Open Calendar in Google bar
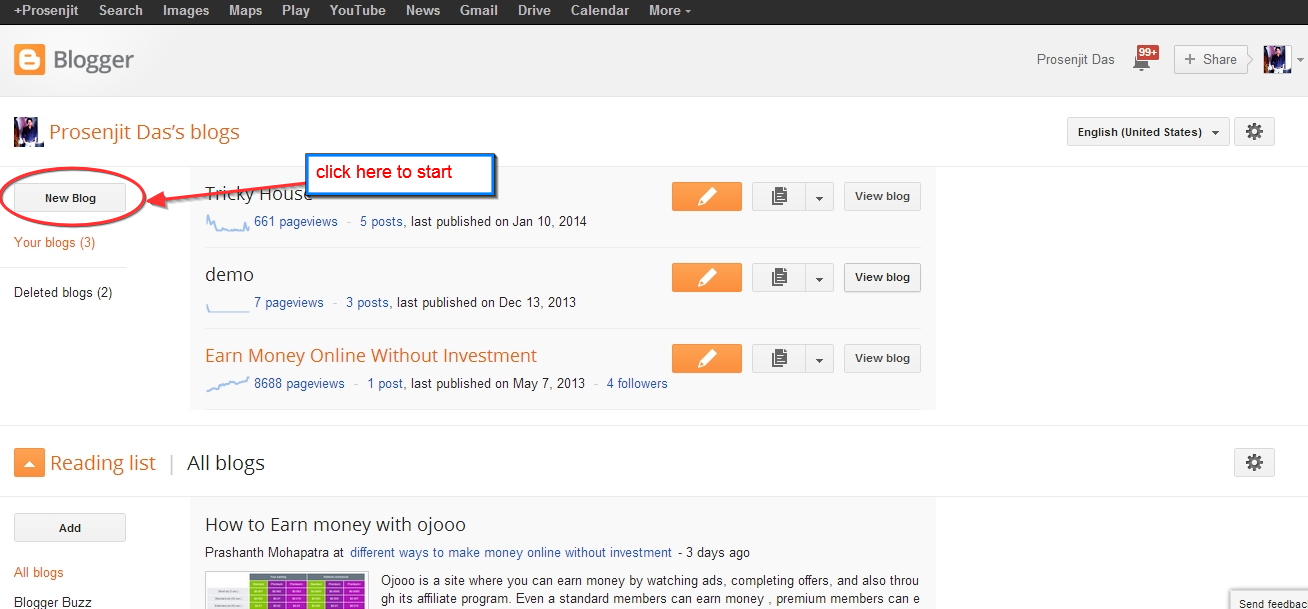 click(x=600, y=10)
